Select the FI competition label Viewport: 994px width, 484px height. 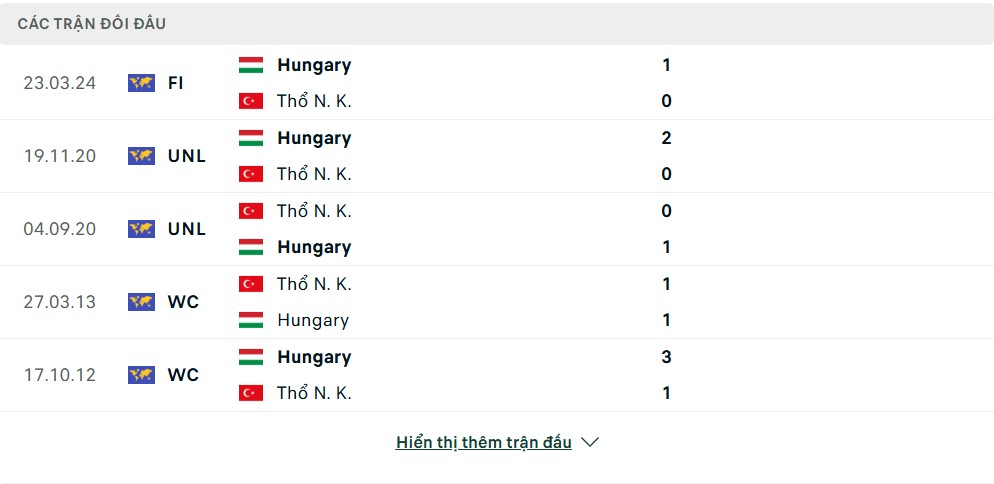click(176, 83)
